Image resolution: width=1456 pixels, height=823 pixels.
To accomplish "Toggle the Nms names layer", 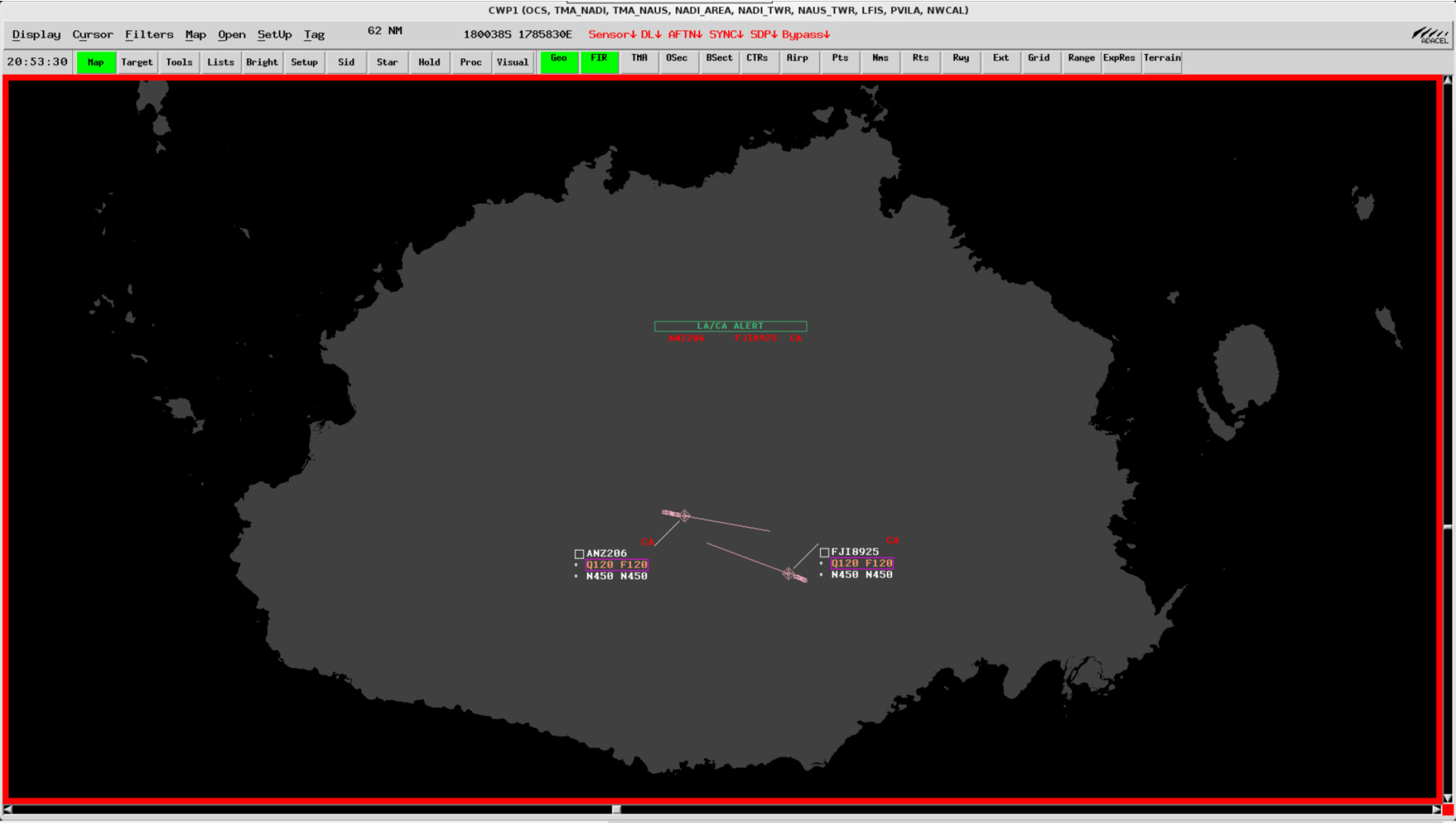I will 880,62.
